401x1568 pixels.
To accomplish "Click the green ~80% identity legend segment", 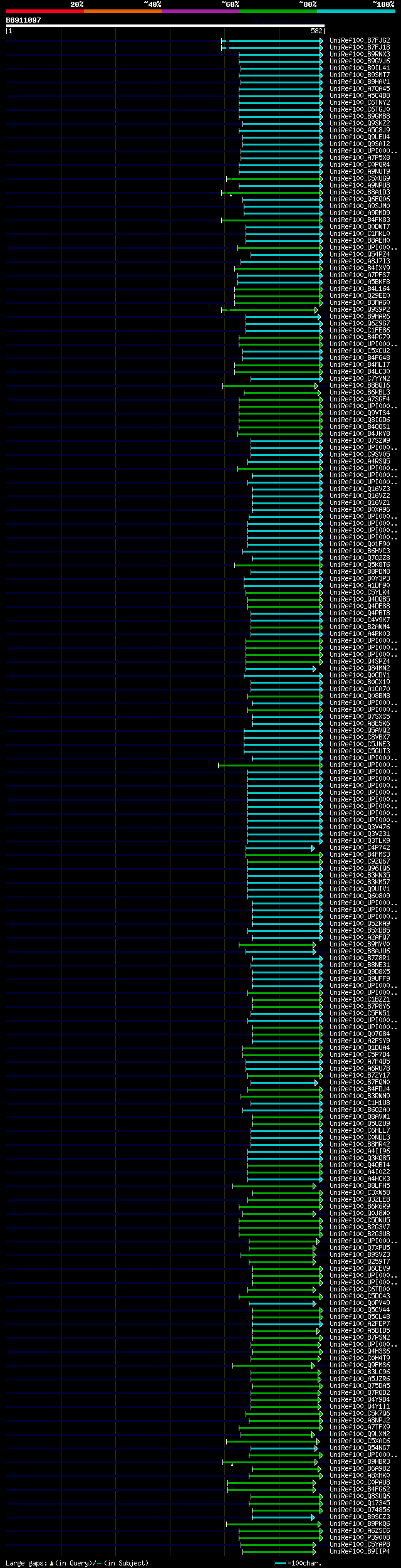I will [278, 11].
